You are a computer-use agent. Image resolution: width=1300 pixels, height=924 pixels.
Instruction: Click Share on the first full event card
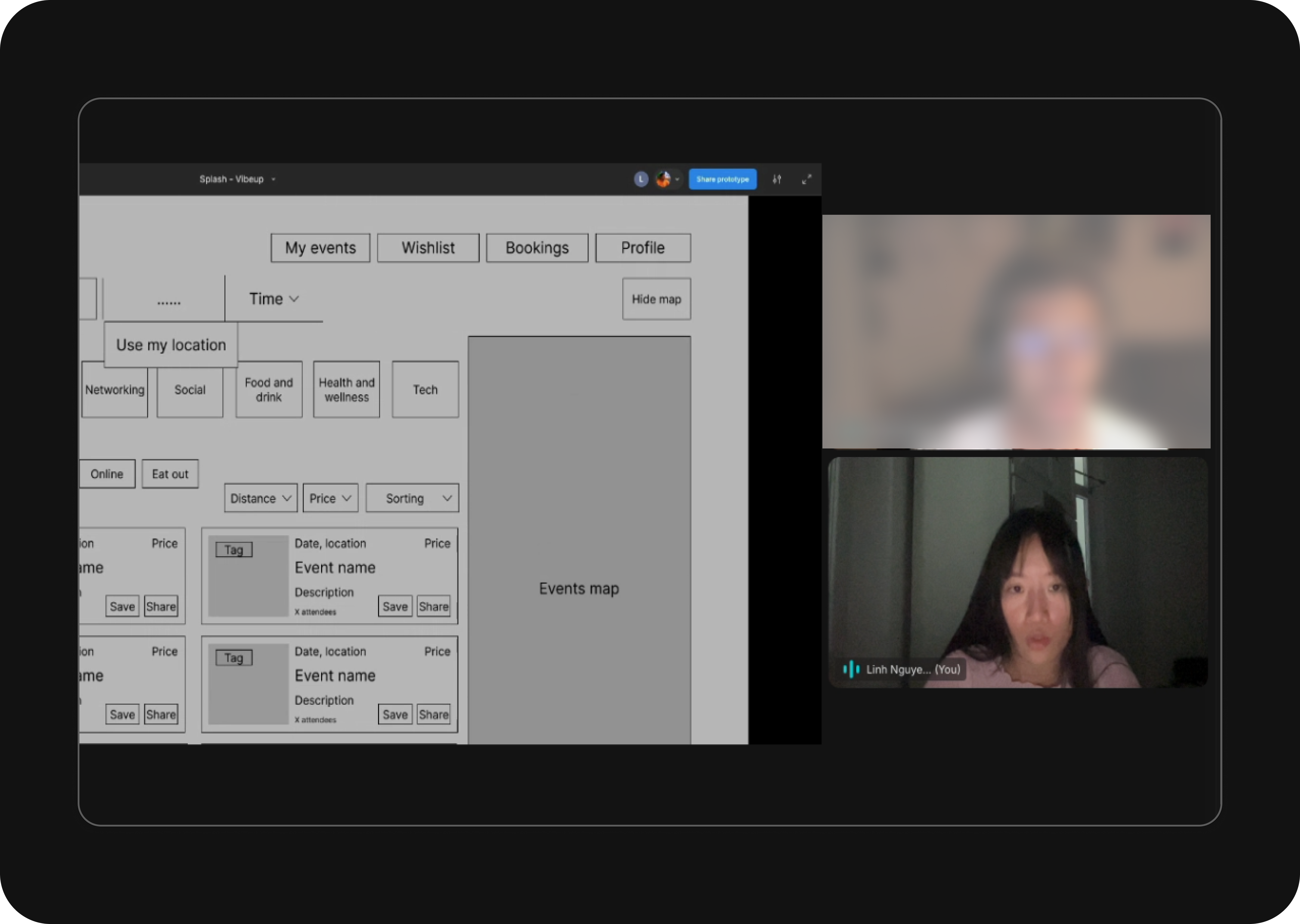pyautogui.click(x=434, y=606)
